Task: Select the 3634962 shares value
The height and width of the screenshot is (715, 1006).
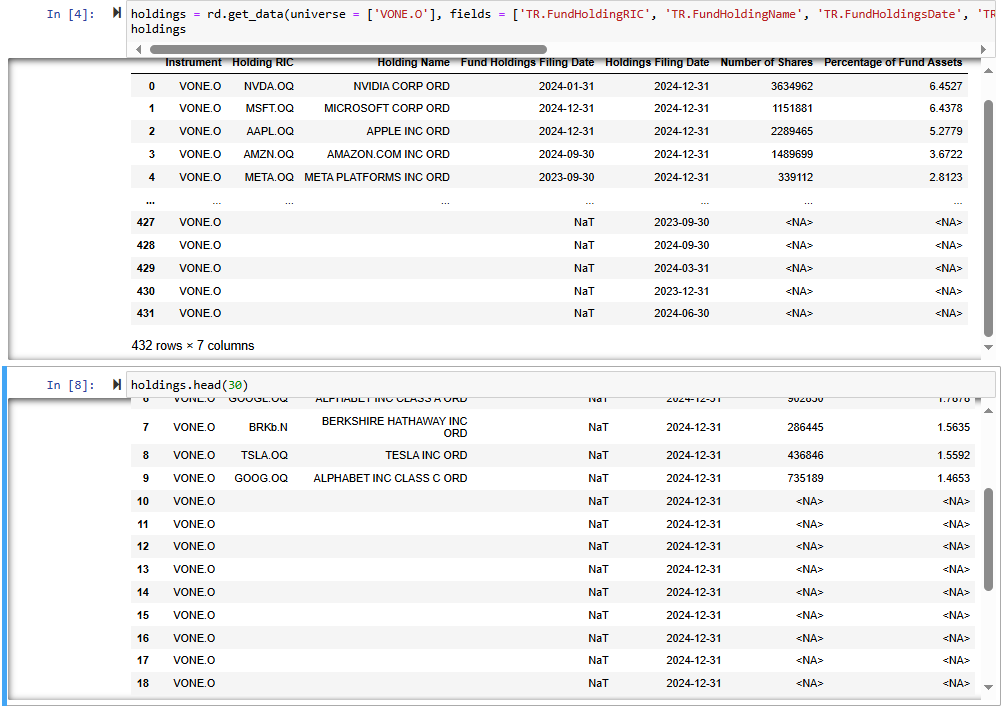Action: [x=792, y=86]
